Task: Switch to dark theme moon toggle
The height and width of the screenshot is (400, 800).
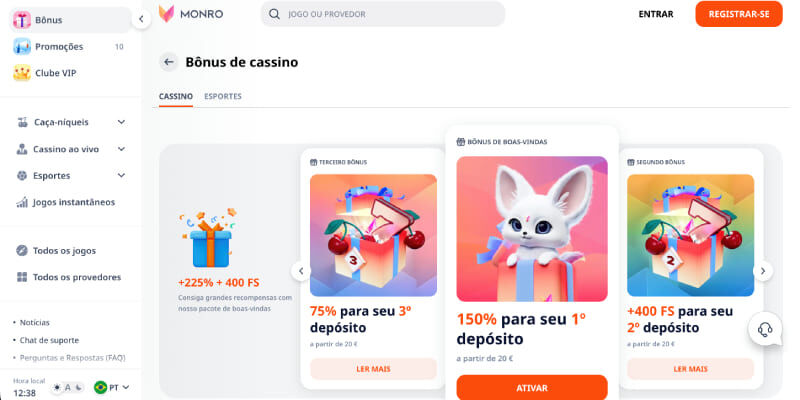Action: 78,387
